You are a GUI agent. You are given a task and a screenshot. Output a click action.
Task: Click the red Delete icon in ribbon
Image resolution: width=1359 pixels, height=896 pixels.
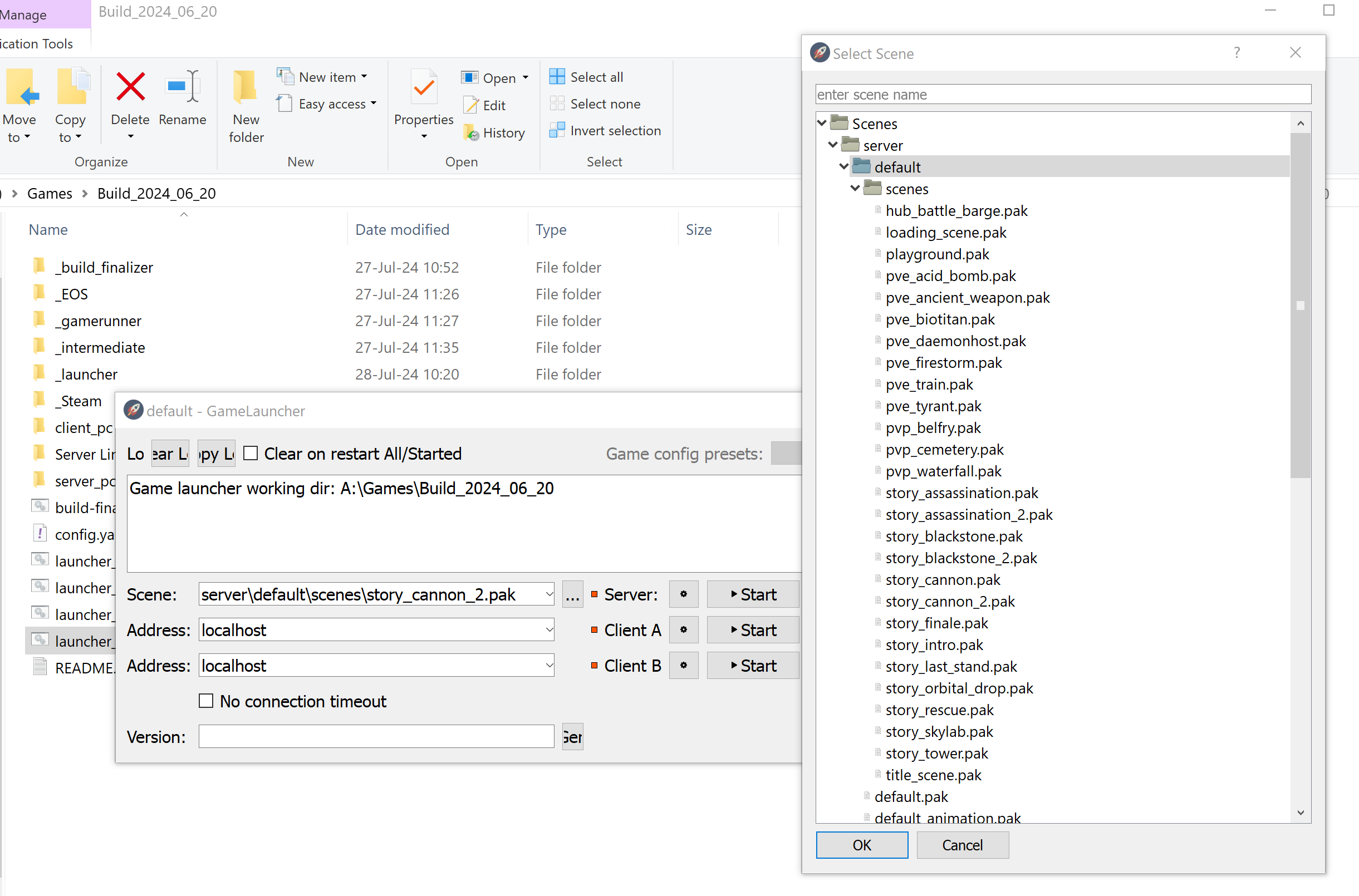[130, 87]
